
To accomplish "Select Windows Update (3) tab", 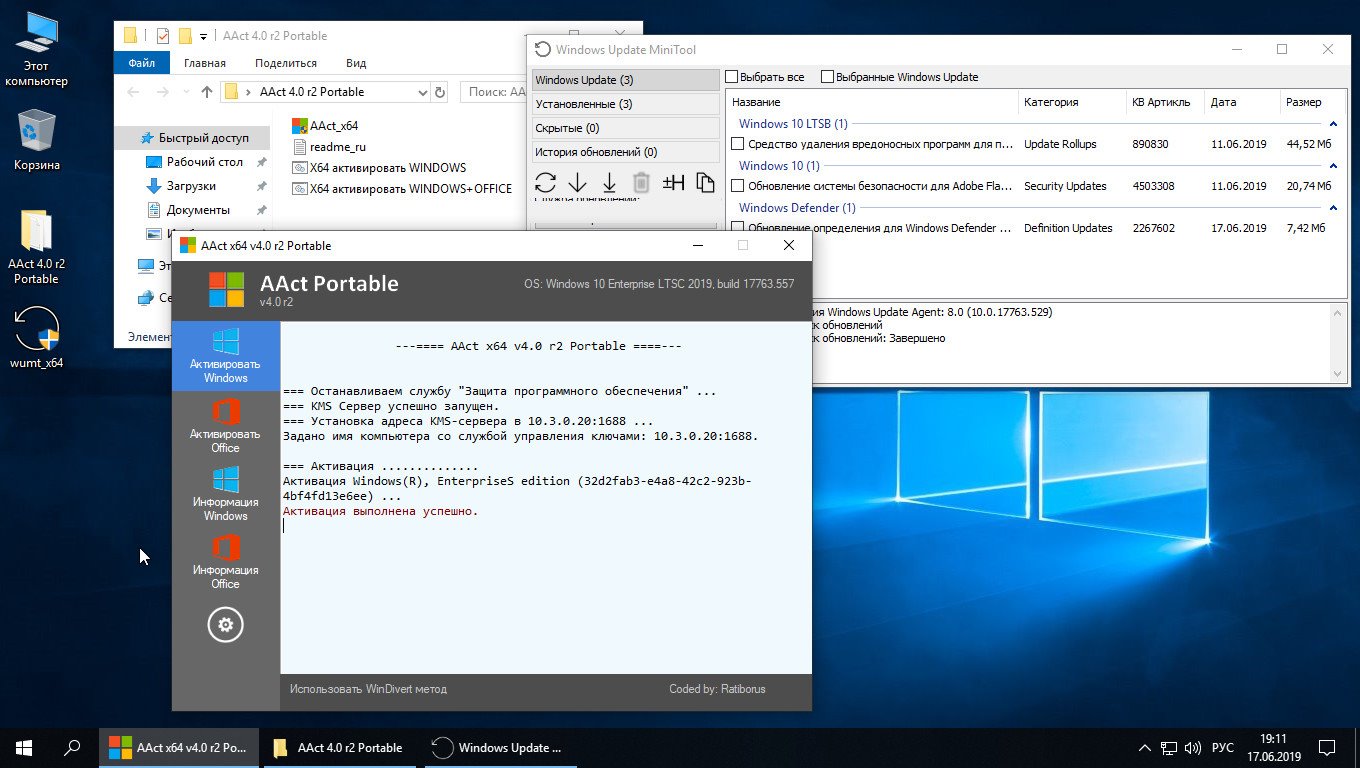I will (x=625, y=80).
